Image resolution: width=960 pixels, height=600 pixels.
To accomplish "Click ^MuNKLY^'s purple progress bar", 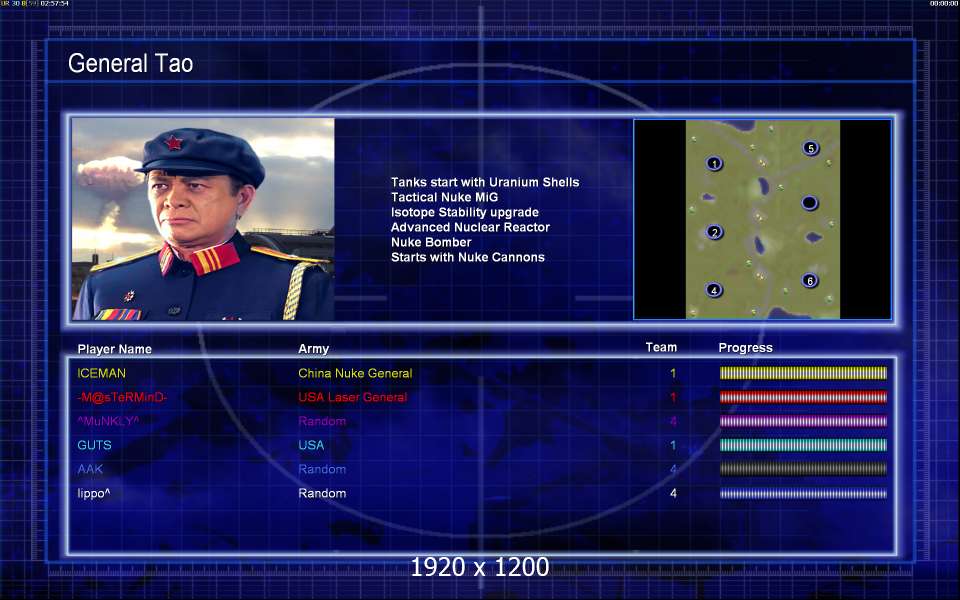I will tap(803, 421).
